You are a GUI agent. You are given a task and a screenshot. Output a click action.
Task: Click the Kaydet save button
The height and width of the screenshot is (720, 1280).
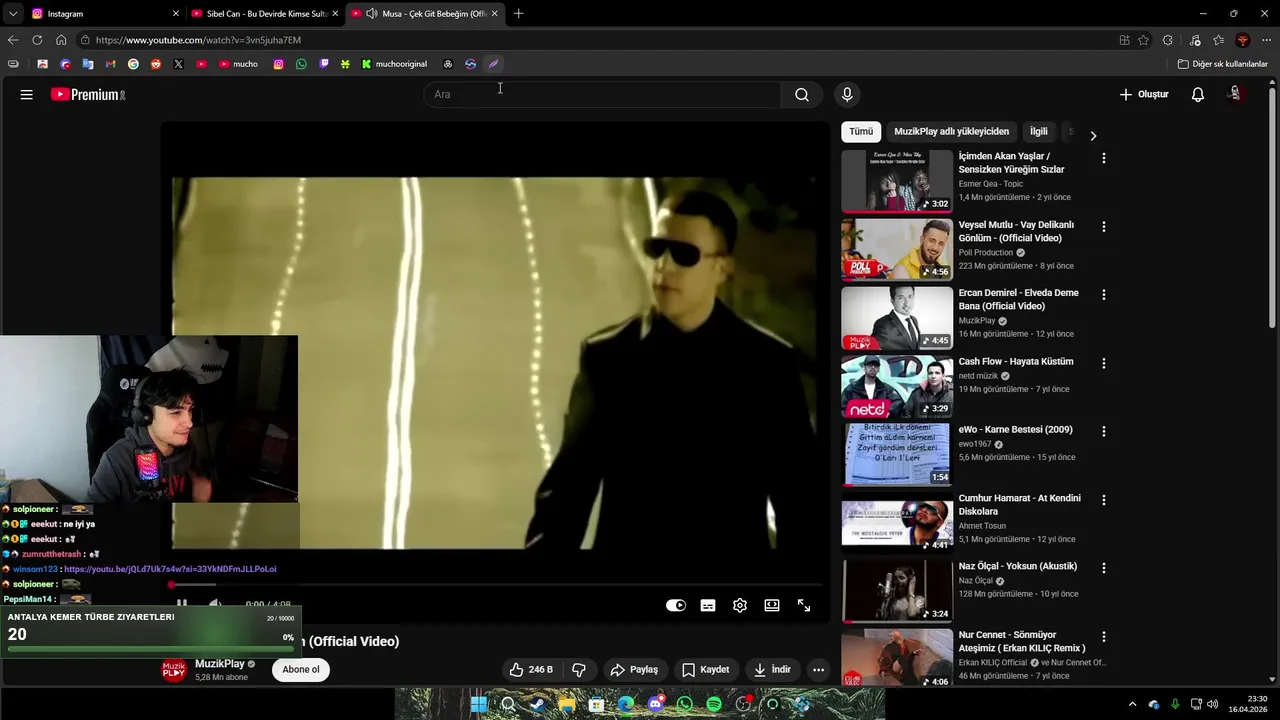(706, 670)
